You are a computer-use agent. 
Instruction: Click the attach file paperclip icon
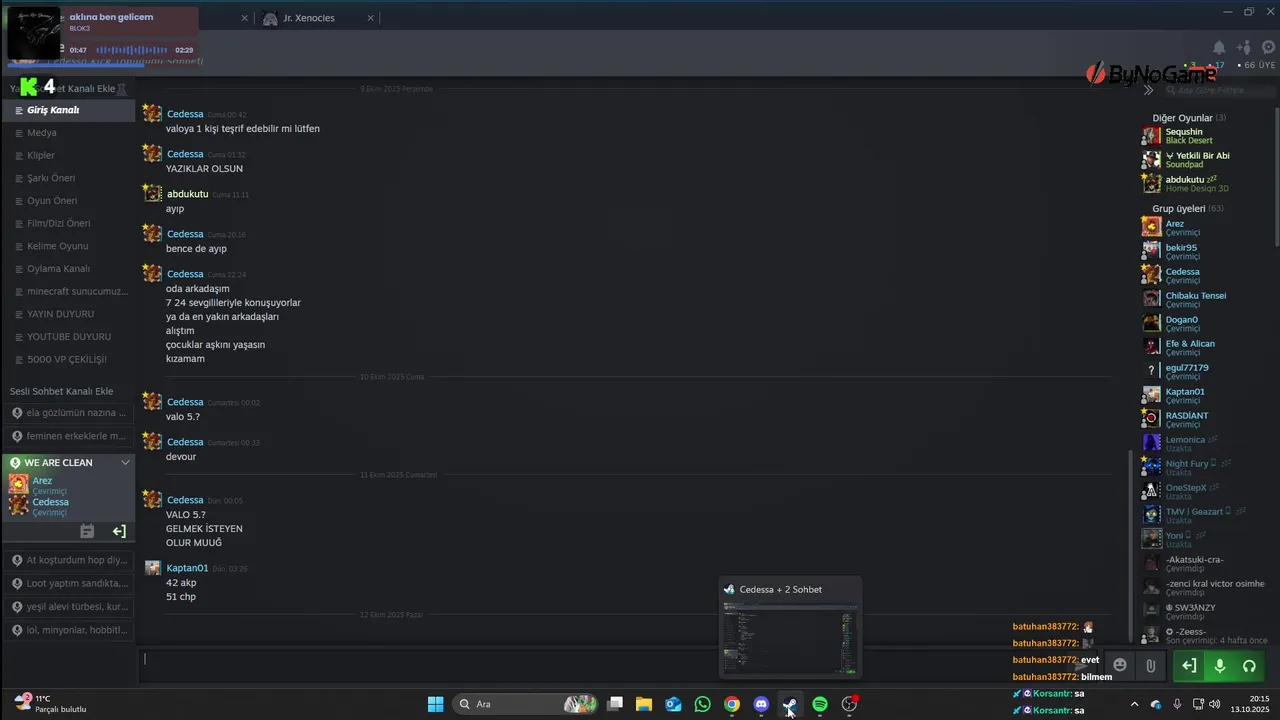click(1151, 665)
